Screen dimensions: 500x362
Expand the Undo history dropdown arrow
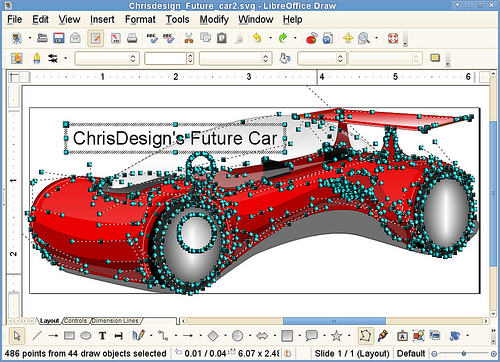point(270,38)
